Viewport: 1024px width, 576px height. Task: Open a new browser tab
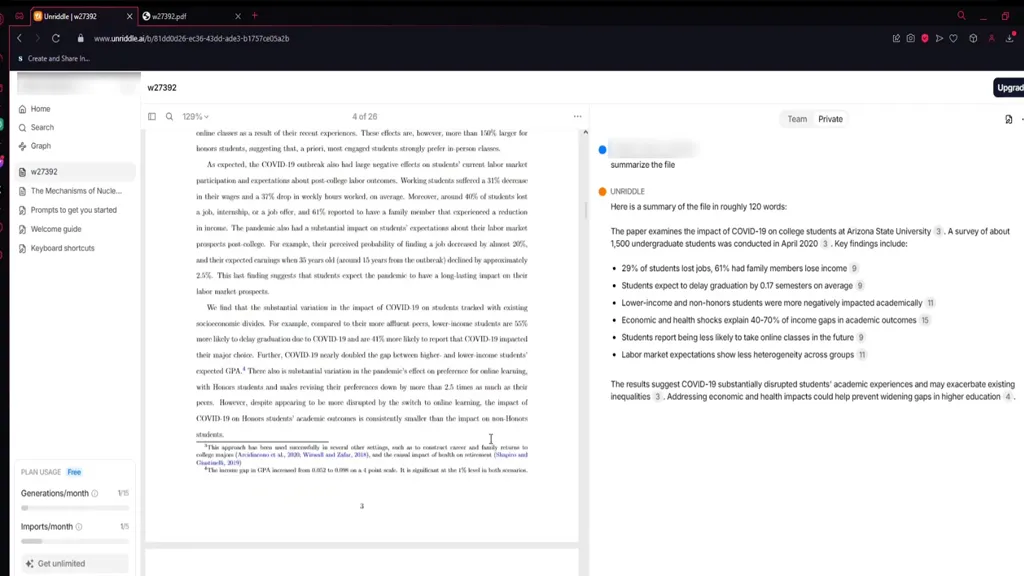[x=255, y=16]
